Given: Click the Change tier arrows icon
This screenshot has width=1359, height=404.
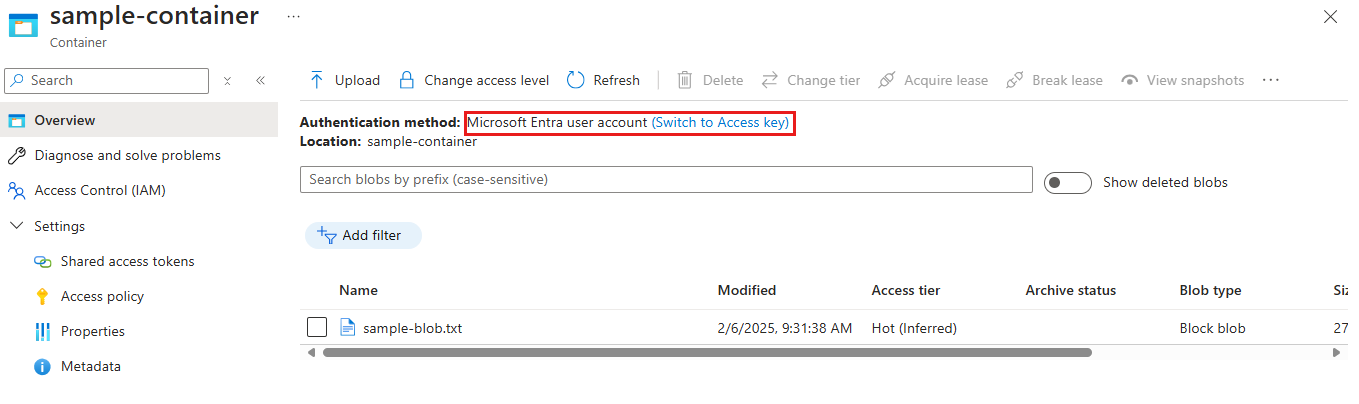Looking at the screenshot, I should (x=770, y=80).
